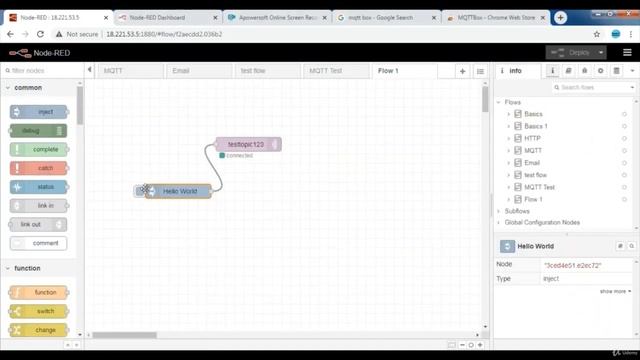Toggle enabled state circle for HTTP flow
Screen dimensions: 640x360
(x=624, y=138)
